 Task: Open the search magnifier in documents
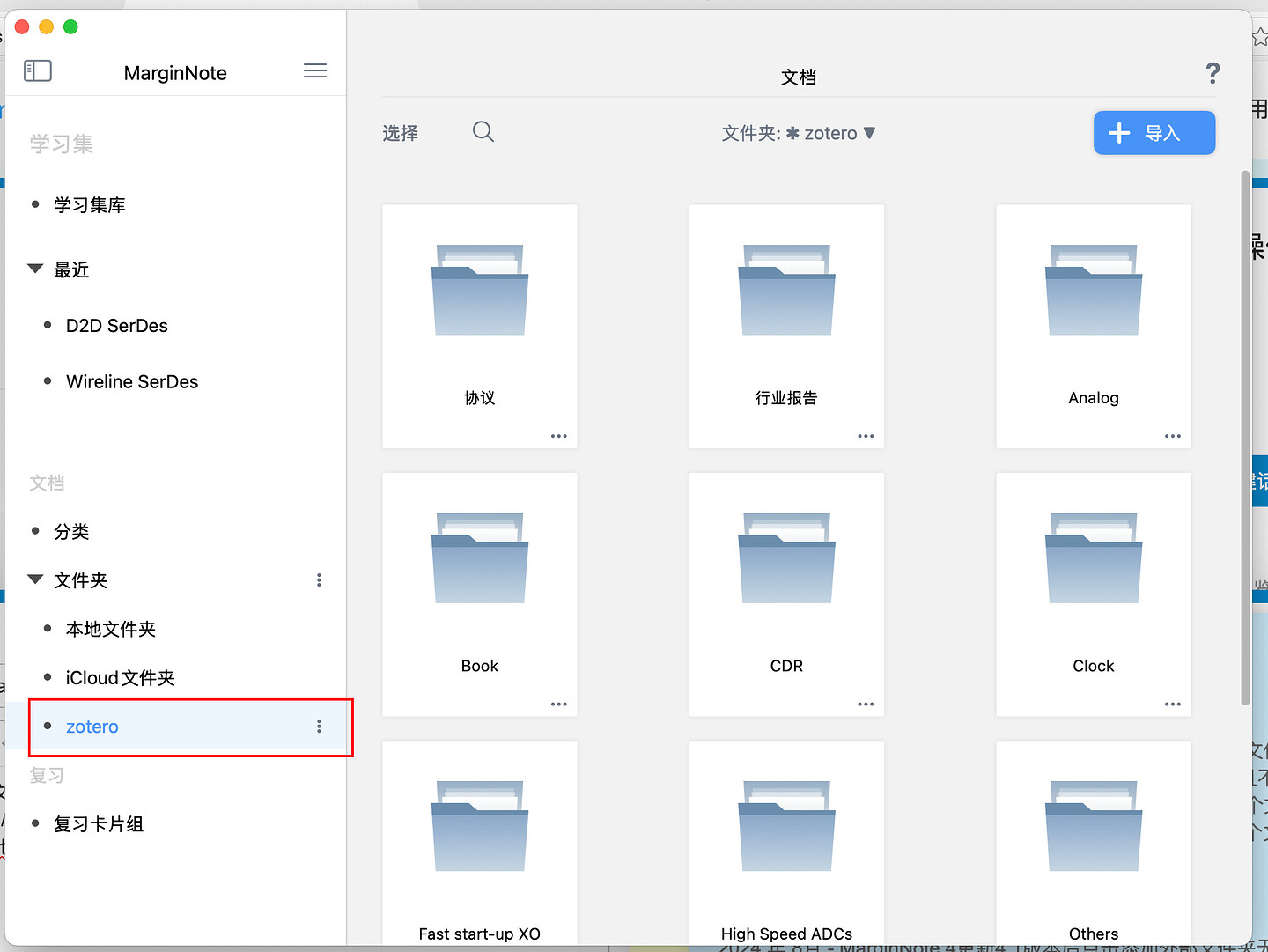click(483, 132)
